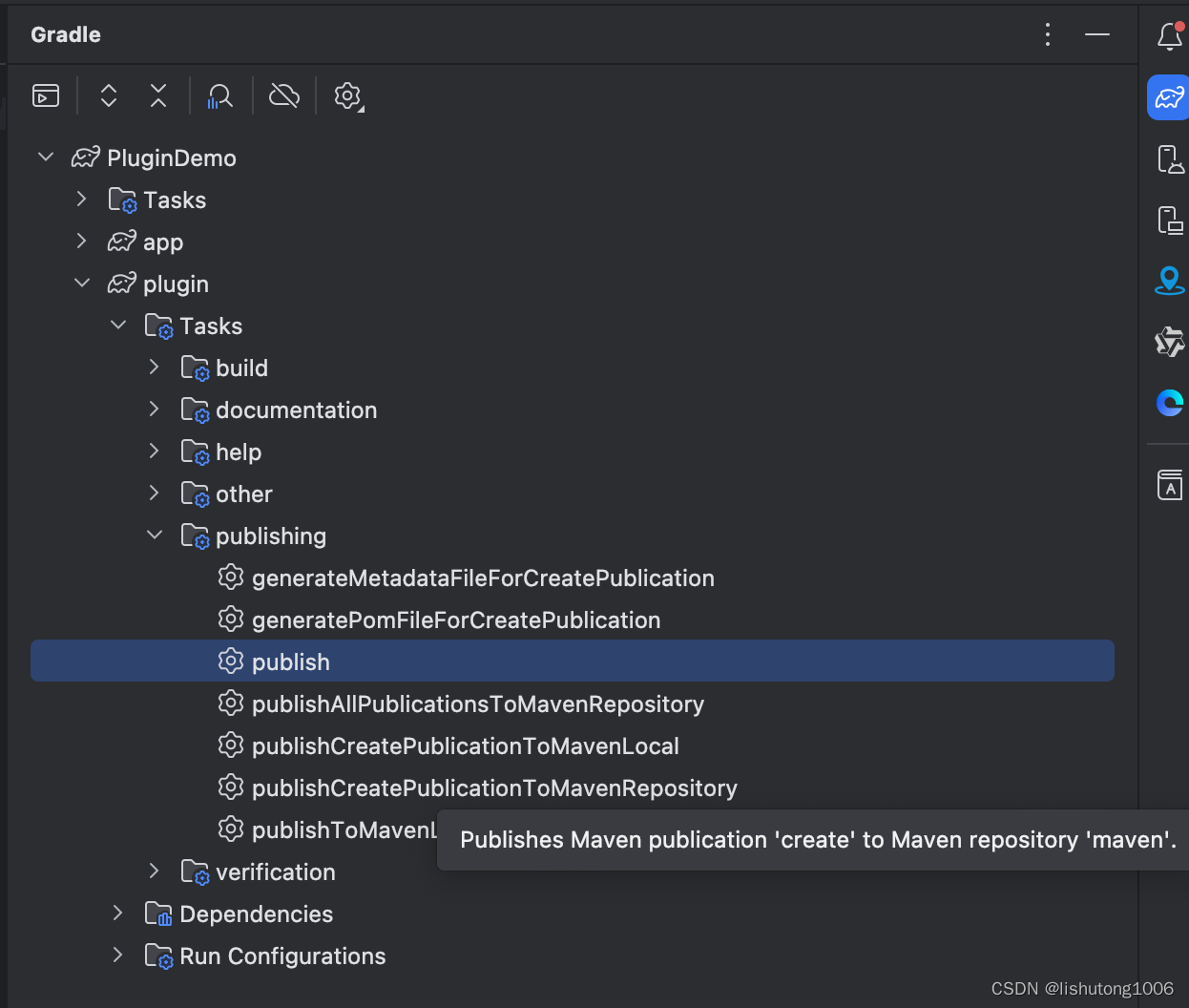Select the Gradle elephant tool window icon
This screenshot has width=1189, height=1008.
[x=1169, y=97]
